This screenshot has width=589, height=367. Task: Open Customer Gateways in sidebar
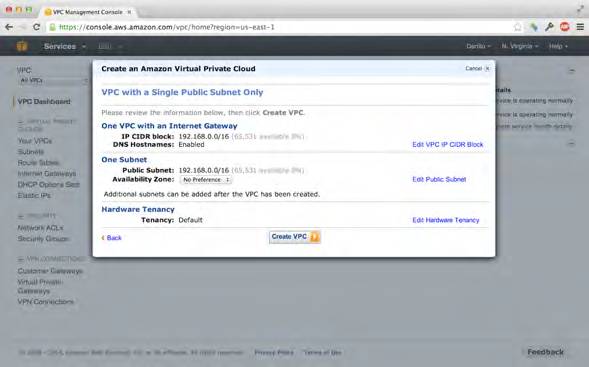point(50,271)
